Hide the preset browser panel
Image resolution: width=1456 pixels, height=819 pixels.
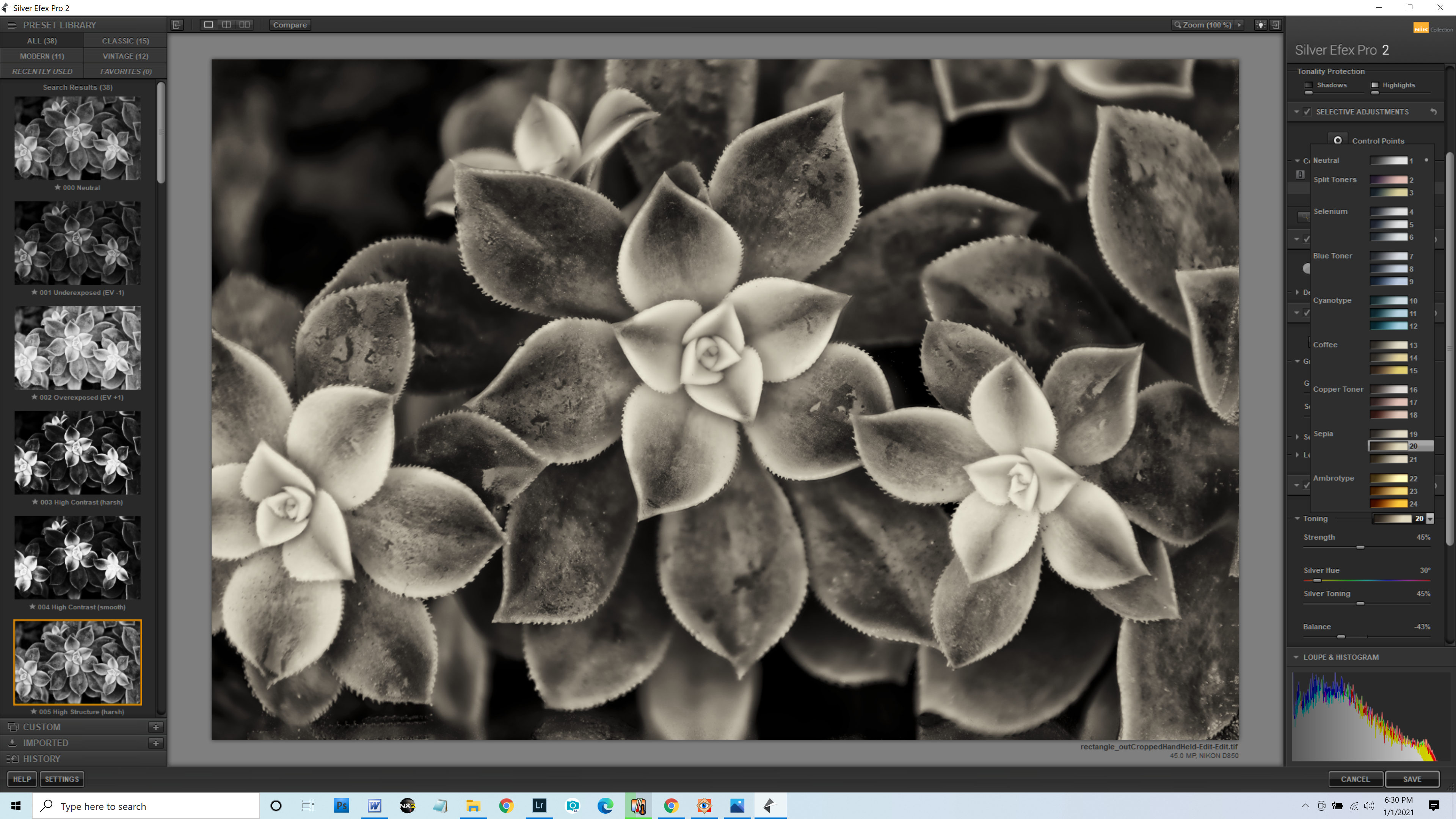177,25
